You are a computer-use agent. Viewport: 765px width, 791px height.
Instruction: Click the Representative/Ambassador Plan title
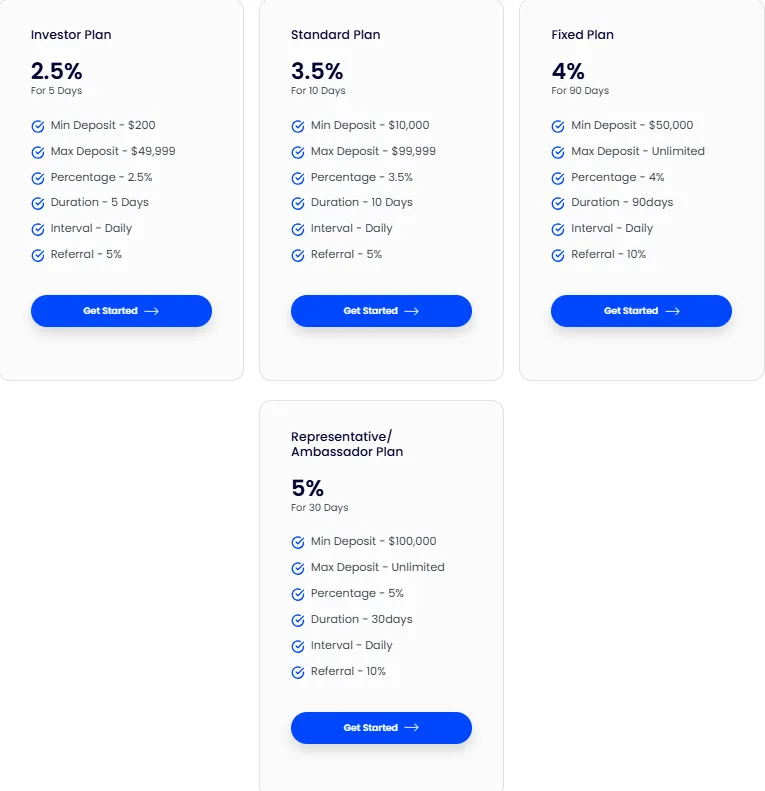347,444
